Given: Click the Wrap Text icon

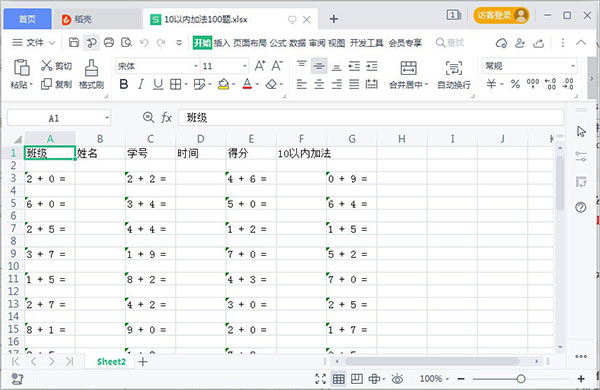Looking at the screenshot, I should 454,75.
